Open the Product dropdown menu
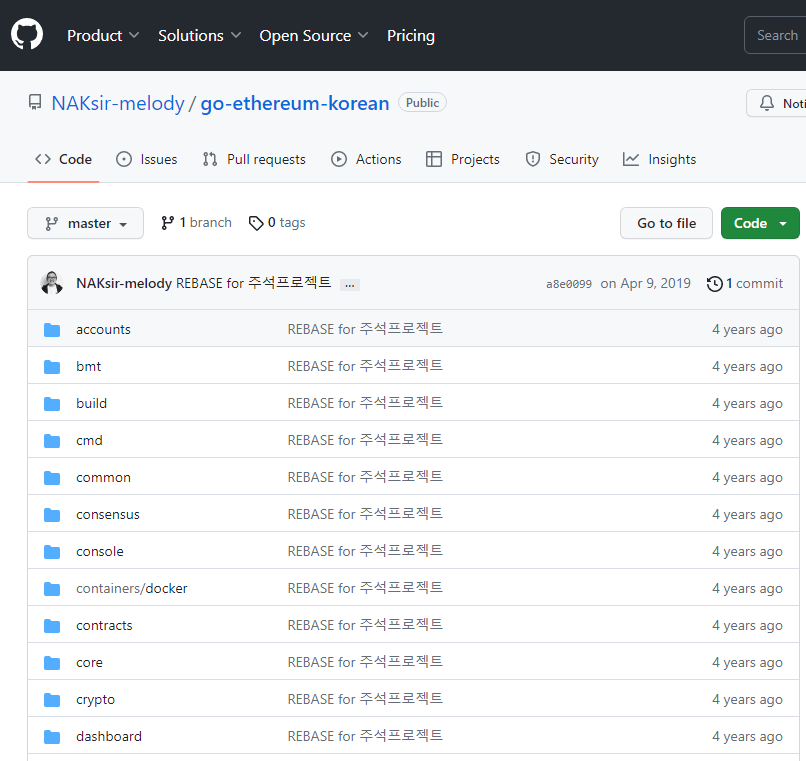The image size is (806, 761). click(x=103, y=35)
